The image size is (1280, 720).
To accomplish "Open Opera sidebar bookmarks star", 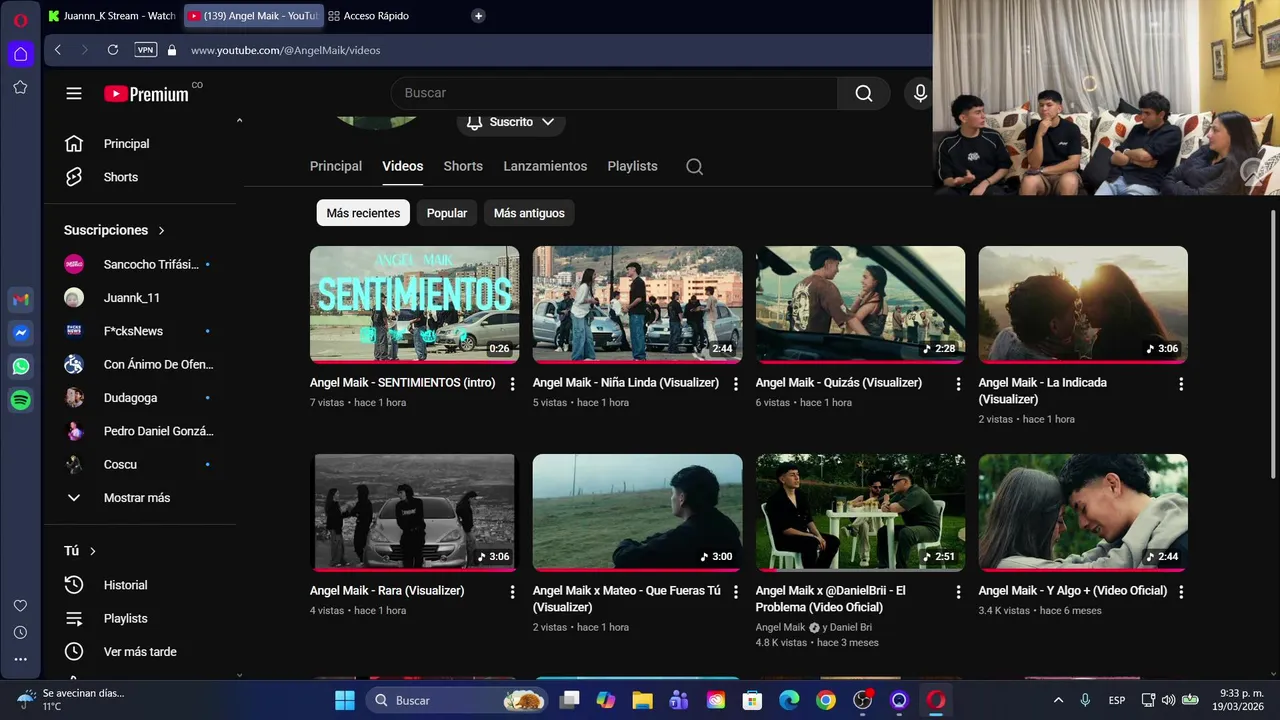I will 20,87.
